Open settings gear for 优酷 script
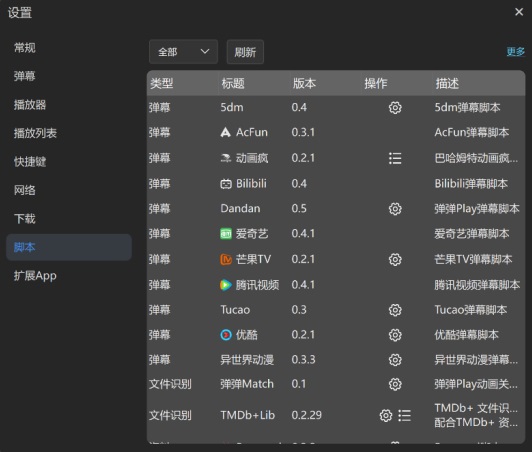 coord(395,335)
